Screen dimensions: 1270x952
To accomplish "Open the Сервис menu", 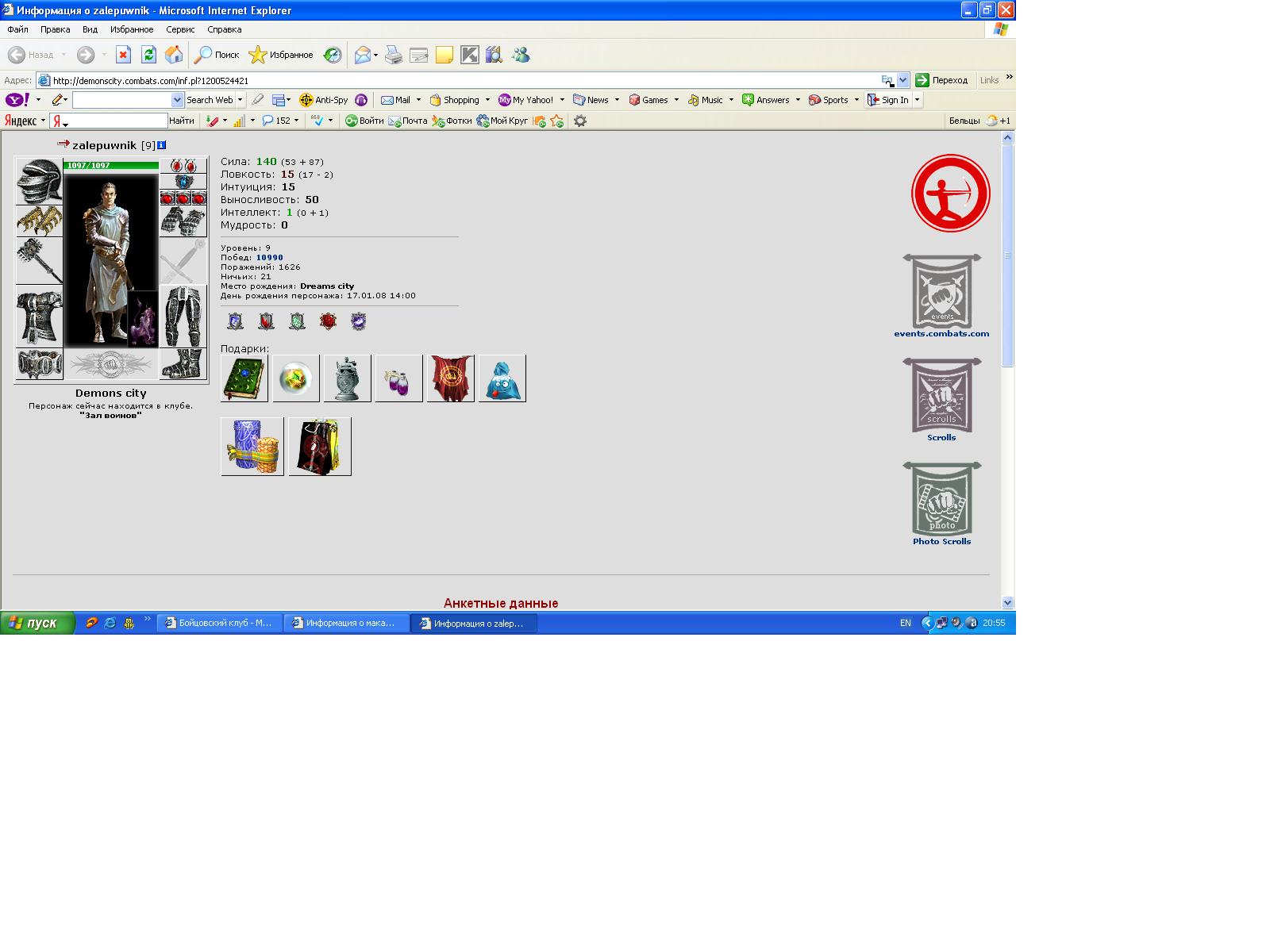I will click(180, 29).
